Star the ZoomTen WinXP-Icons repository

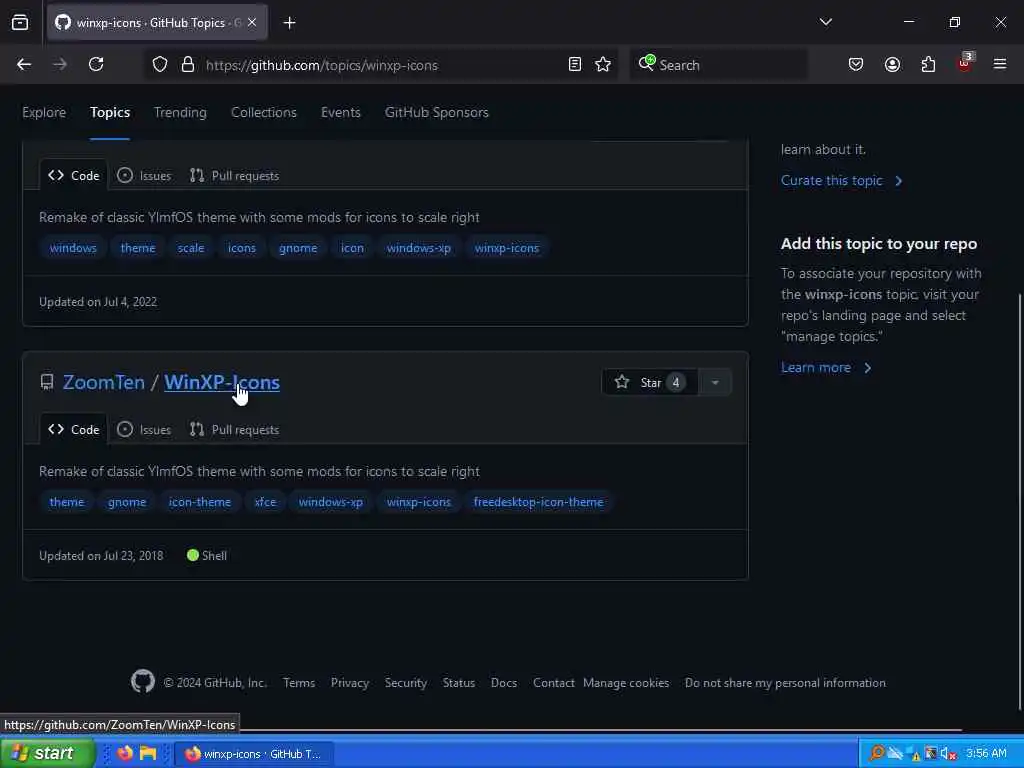pos(649,383)
